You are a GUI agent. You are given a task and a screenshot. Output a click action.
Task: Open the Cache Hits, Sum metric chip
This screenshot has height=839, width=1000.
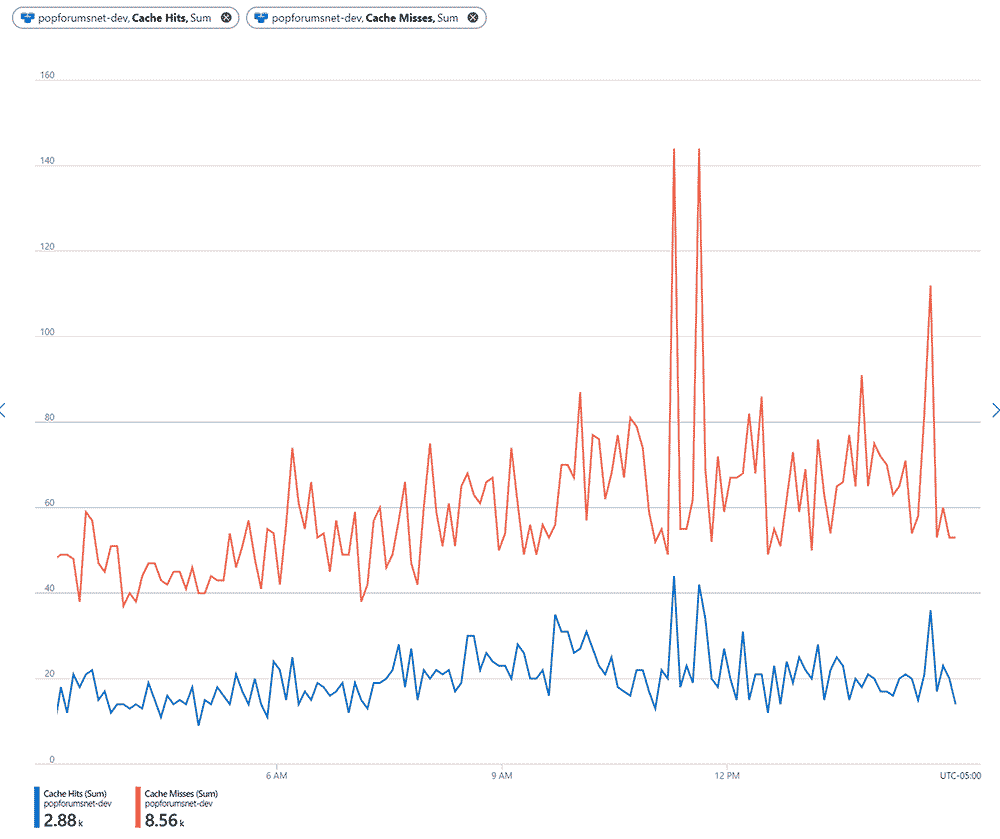[131, 18]
